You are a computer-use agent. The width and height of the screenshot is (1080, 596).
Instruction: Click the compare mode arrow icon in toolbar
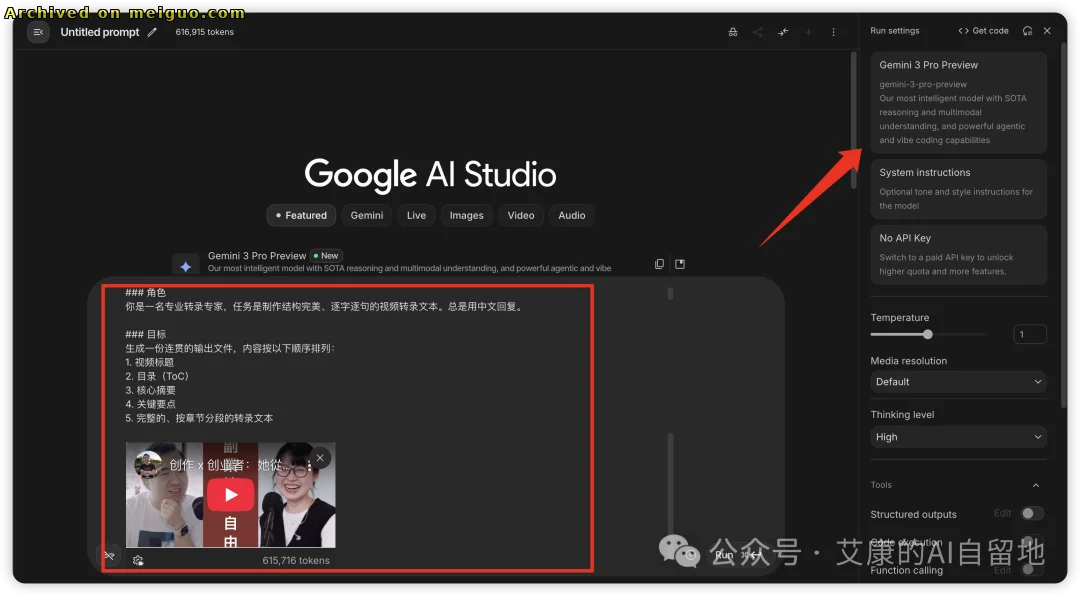coord(783,31)
